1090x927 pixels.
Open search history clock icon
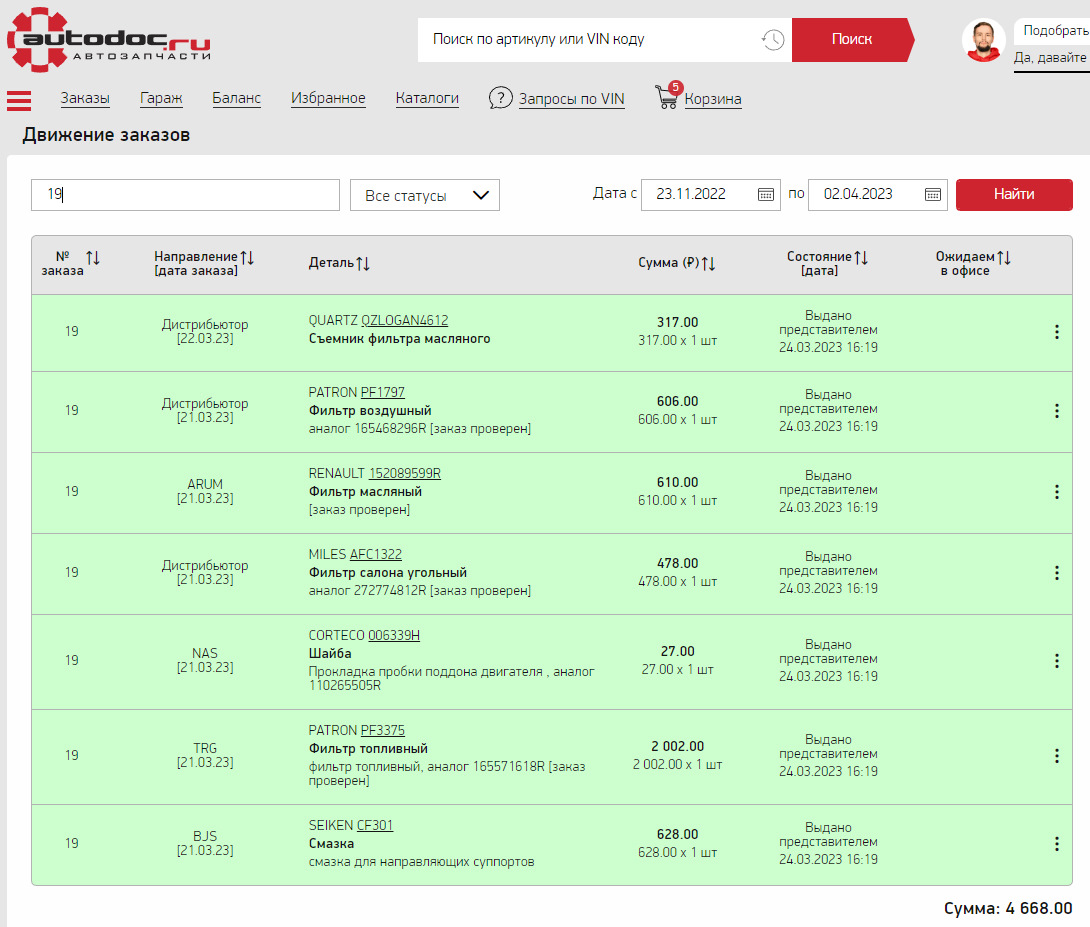pyautogui.click(x=772, y=40)
